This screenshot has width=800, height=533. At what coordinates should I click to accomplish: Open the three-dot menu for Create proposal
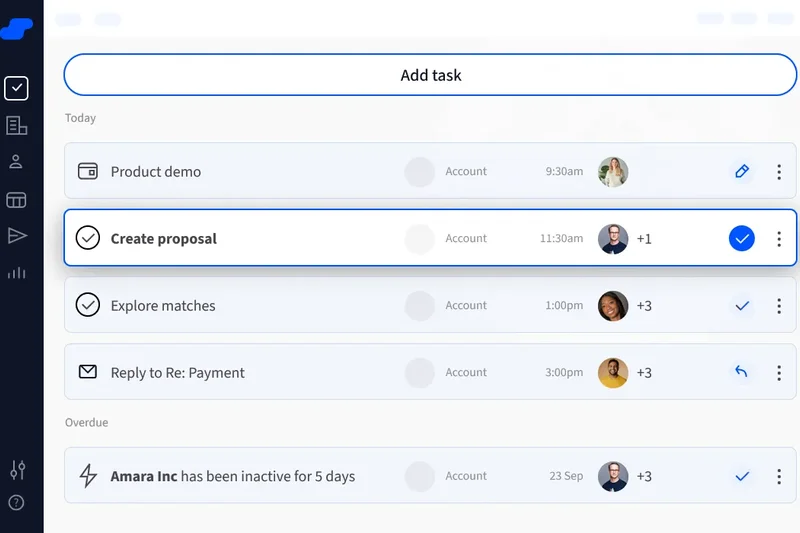click(779, 239)
